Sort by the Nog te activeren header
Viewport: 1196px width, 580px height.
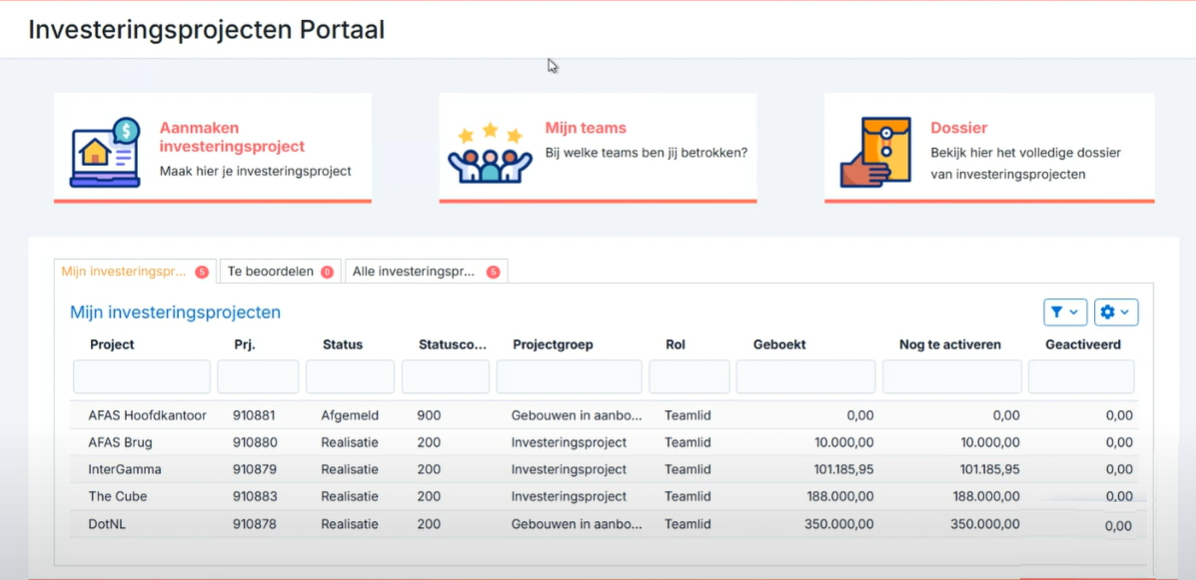[x=950, y=345]
